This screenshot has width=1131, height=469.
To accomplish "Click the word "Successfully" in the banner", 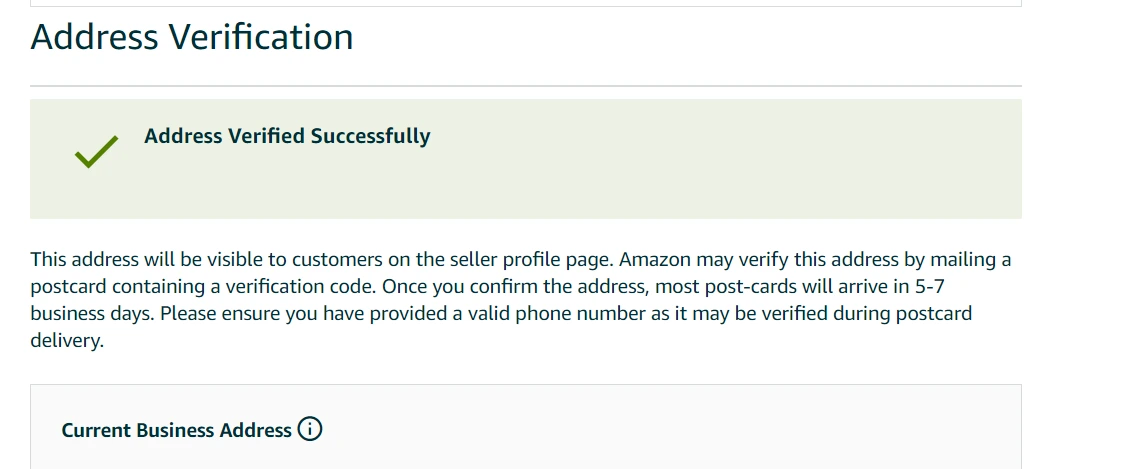I will tap(370, 136).
